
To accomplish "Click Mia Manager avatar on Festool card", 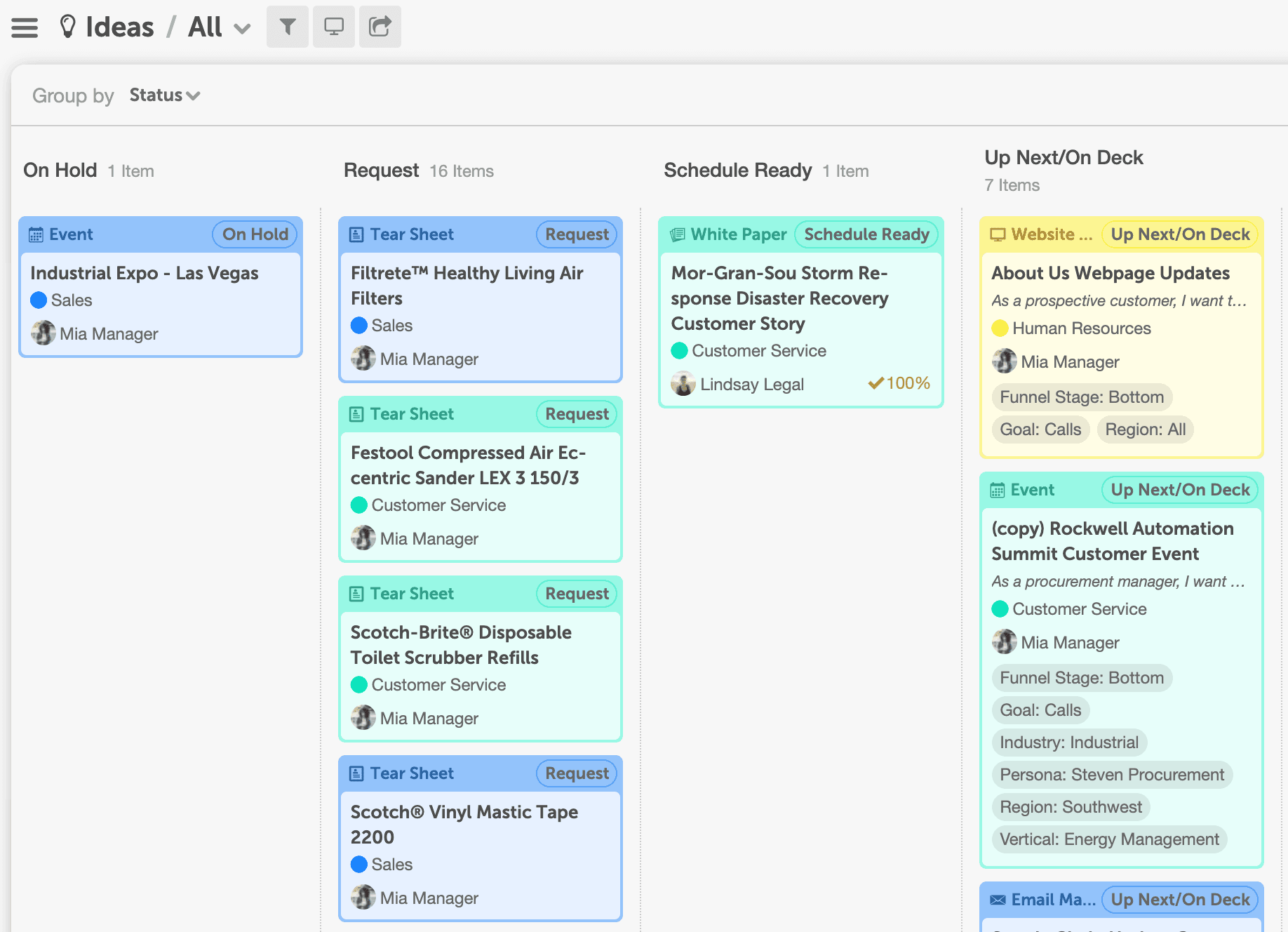I will [x=363, y=538].
